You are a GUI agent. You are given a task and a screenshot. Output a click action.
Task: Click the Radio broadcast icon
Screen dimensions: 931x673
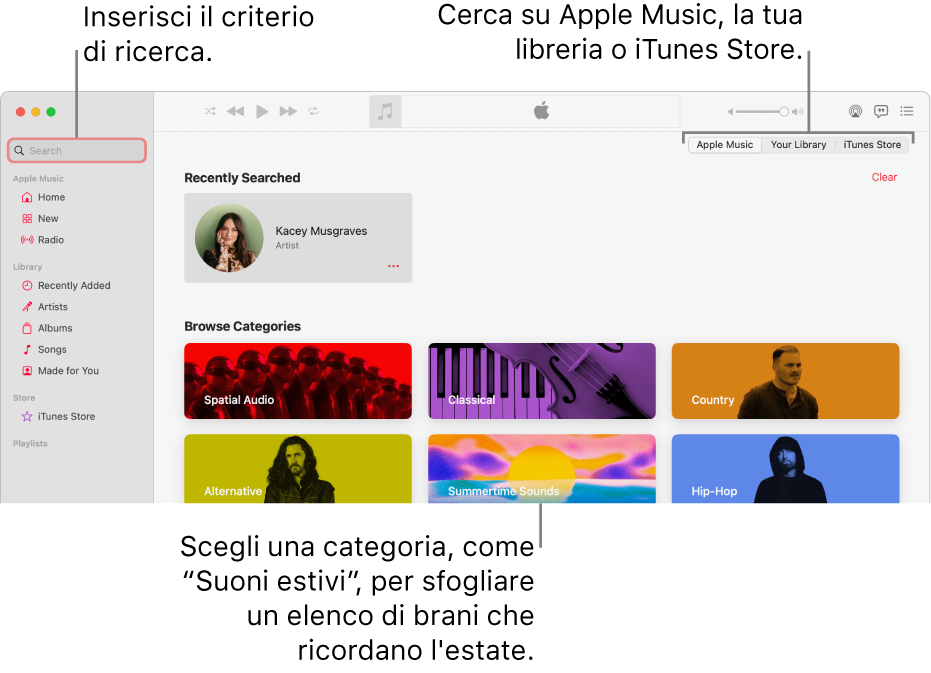27,240
